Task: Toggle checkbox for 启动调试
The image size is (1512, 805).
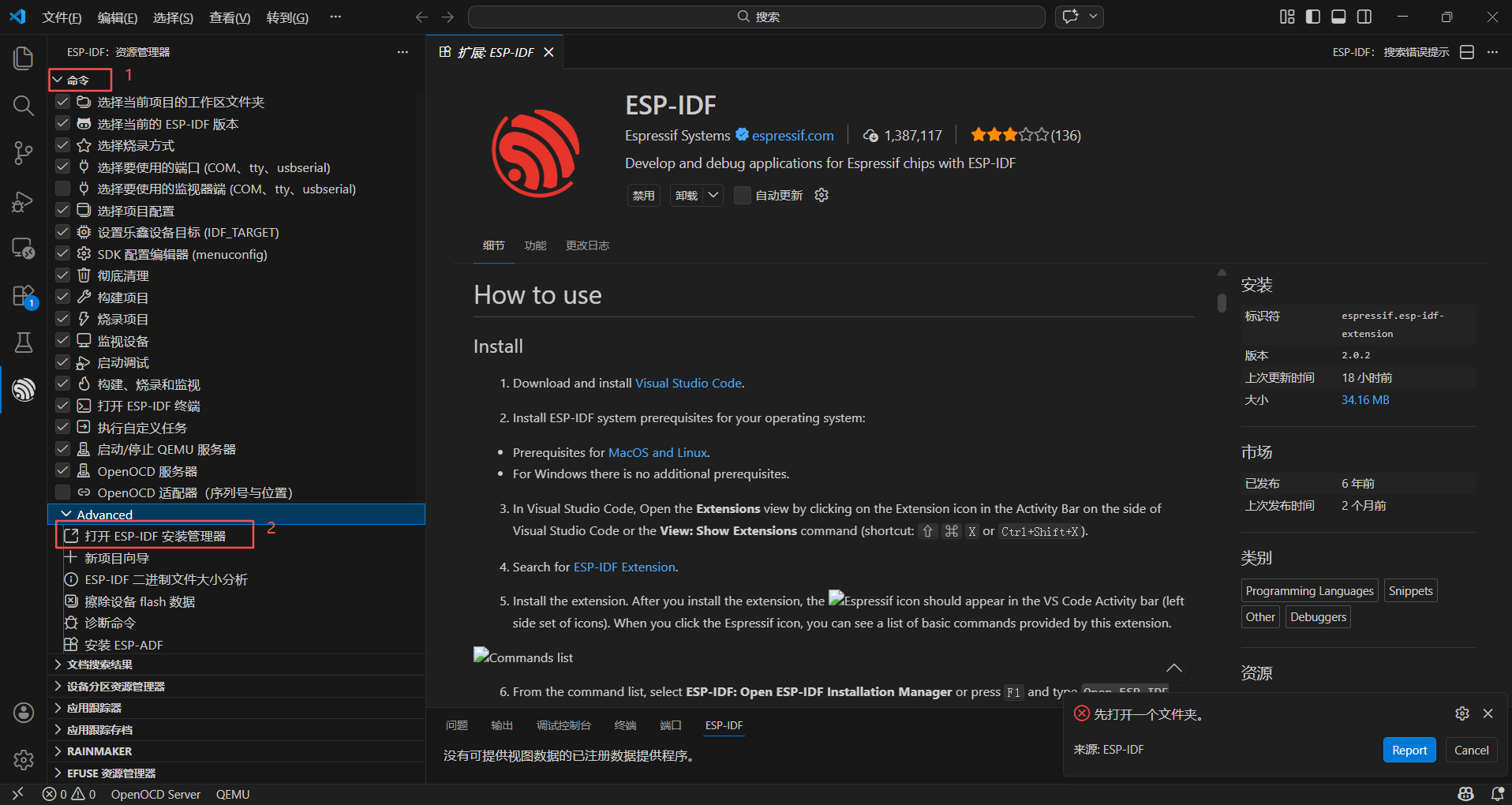Action: (63, 362)
